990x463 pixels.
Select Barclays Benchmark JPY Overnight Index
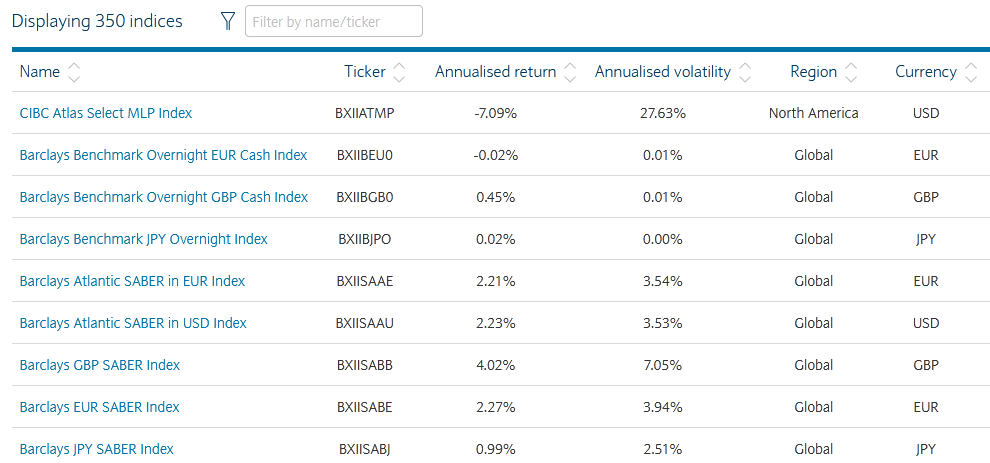coord(144,239)
